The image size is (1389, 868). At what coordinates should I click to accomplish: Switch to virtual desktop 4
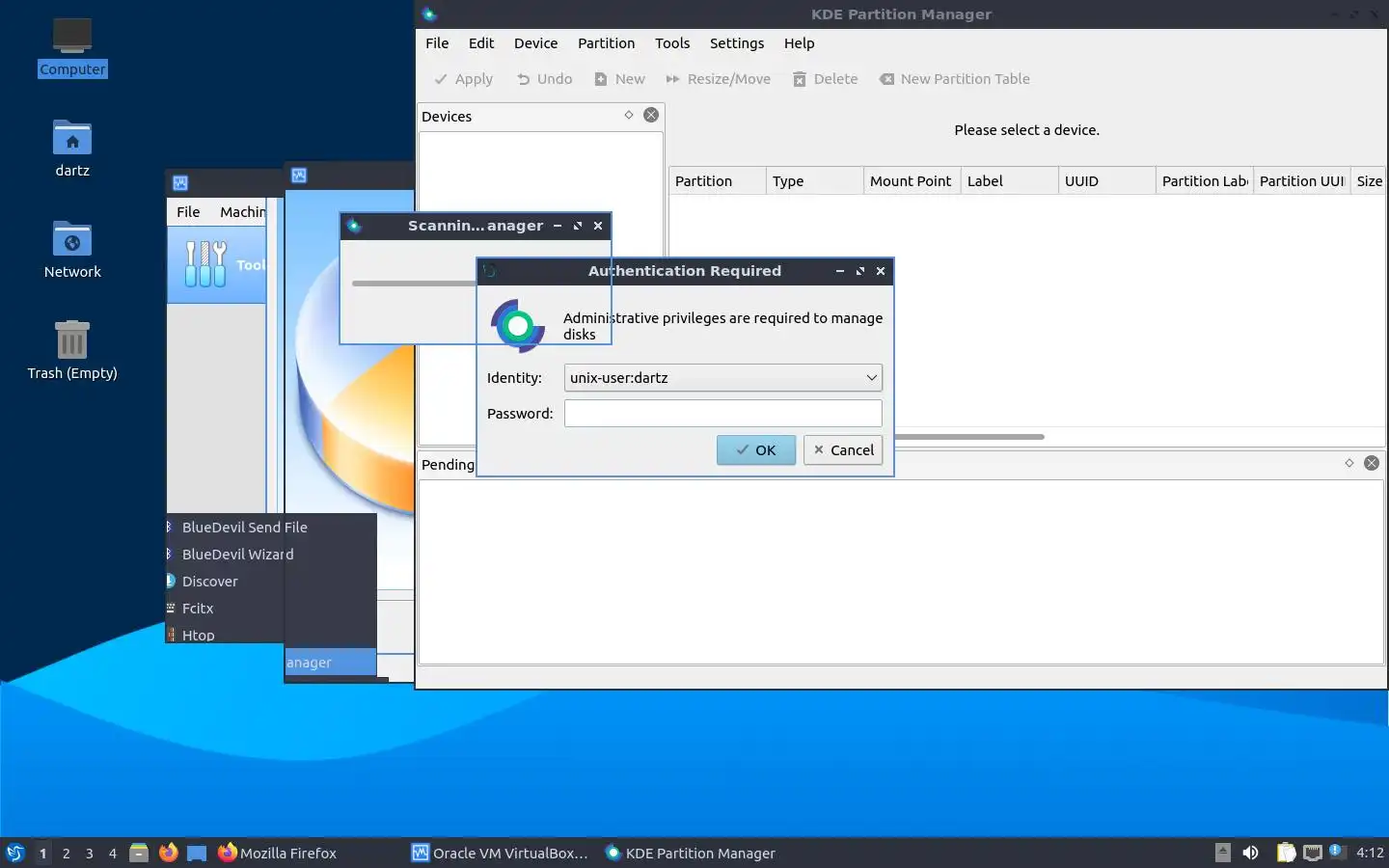(x=113, y=854)
